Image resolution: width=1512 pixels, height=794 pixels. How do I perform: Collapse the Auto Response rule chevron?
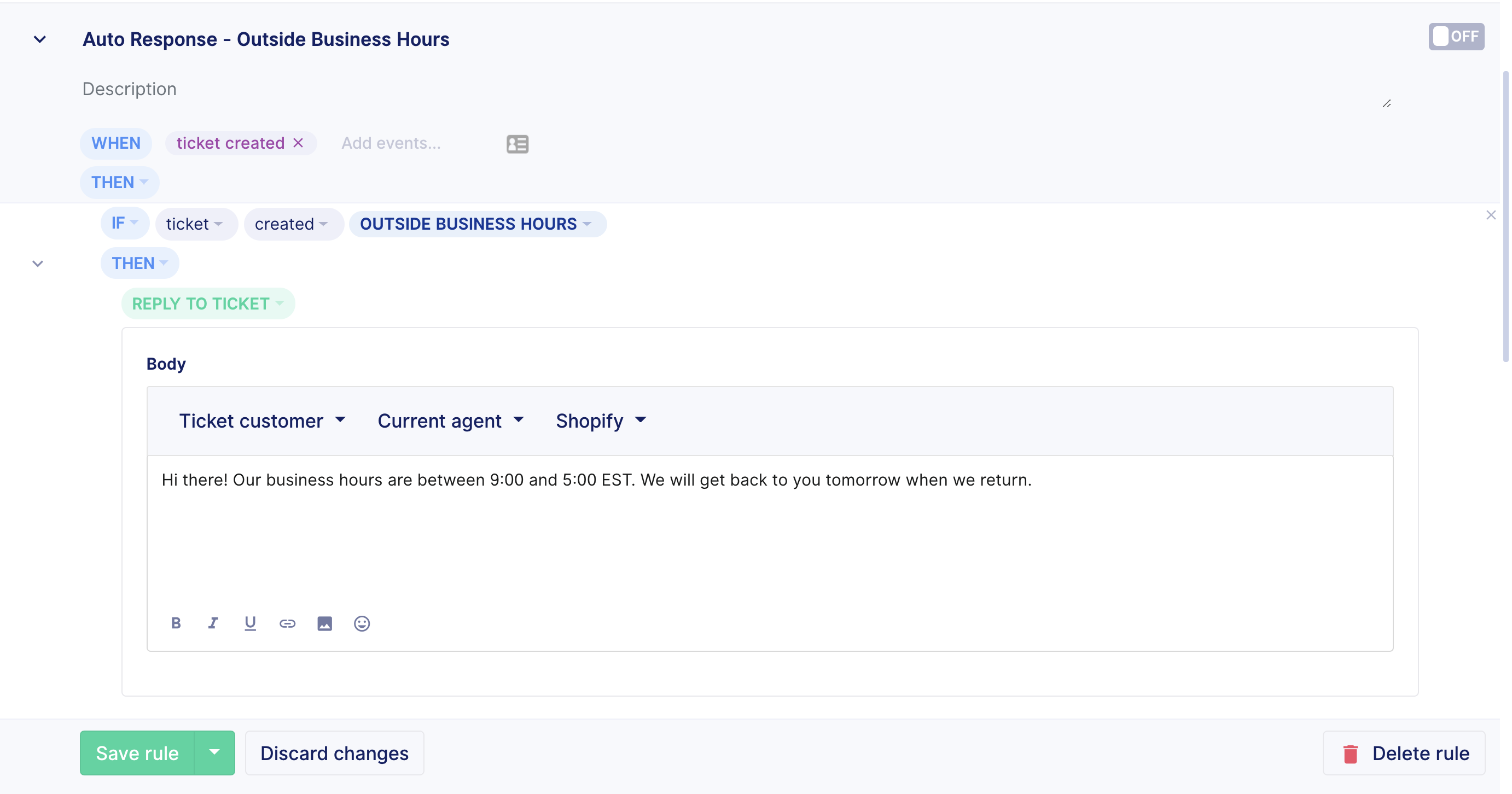pos(40,40)
